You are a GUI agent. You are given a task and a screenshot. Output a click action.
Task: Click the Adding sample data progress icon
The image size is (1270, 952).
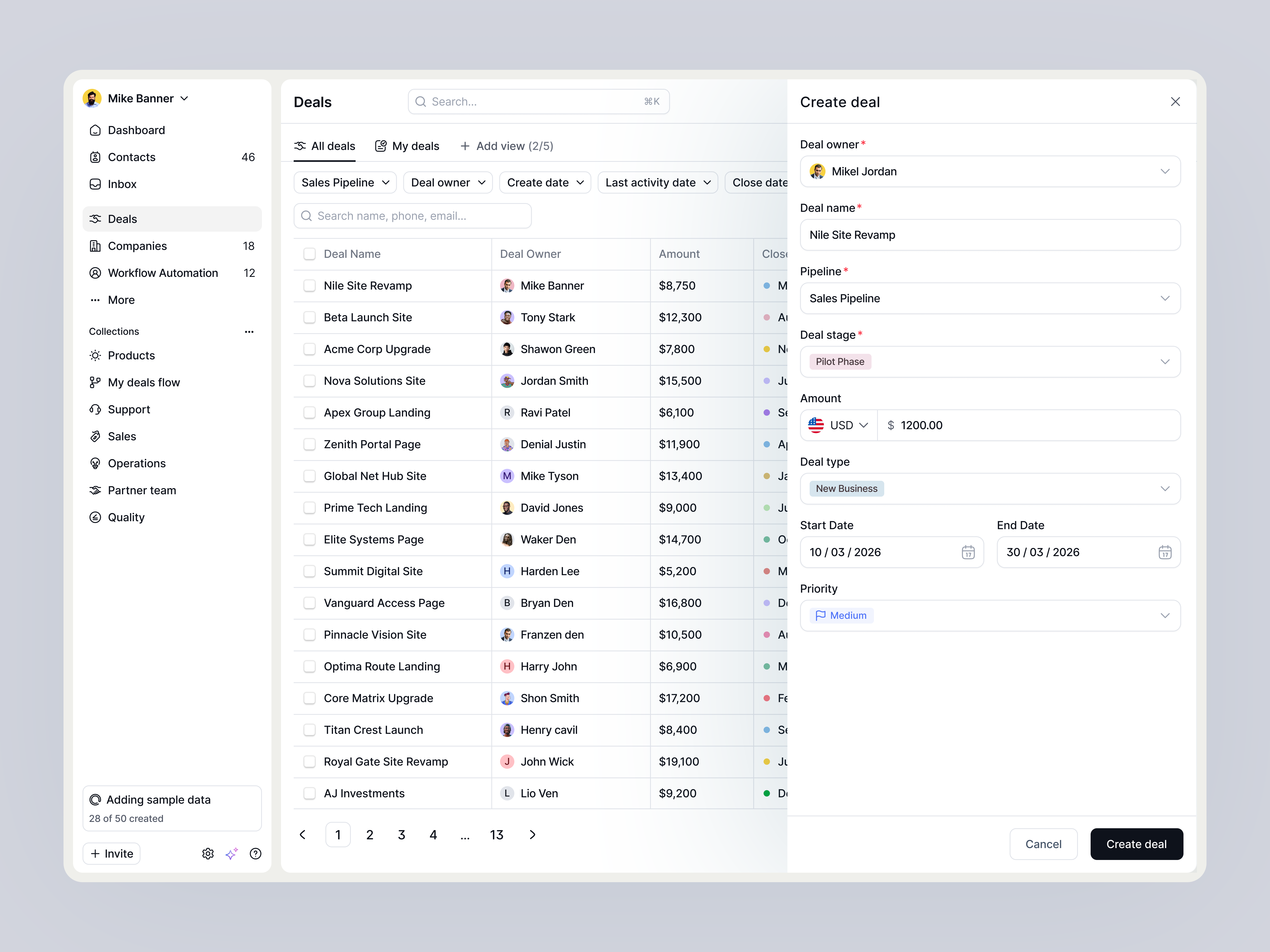coord(95,800)
